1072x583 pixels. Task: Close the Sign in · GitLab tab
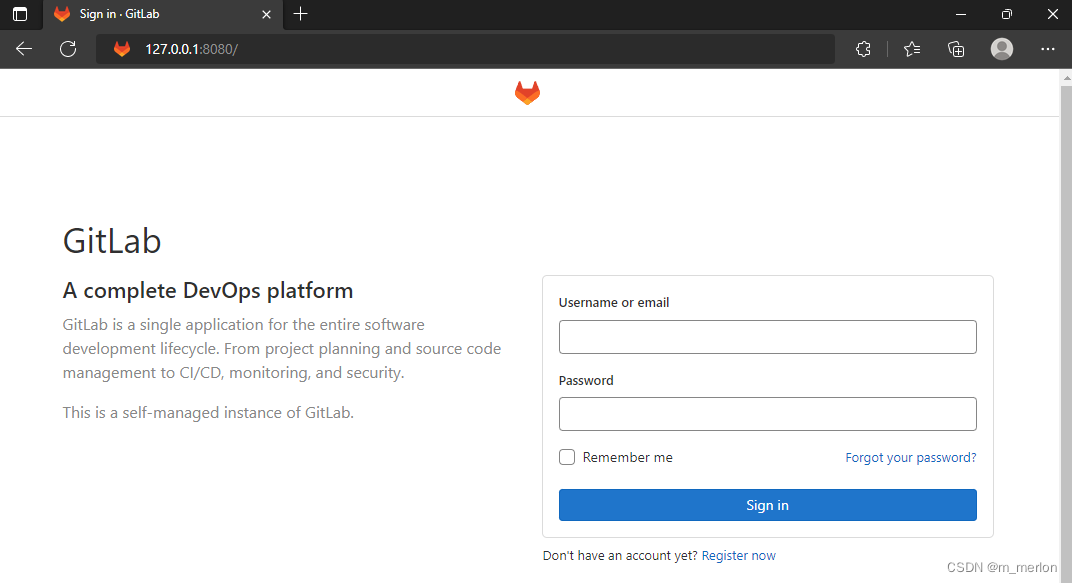267,14
